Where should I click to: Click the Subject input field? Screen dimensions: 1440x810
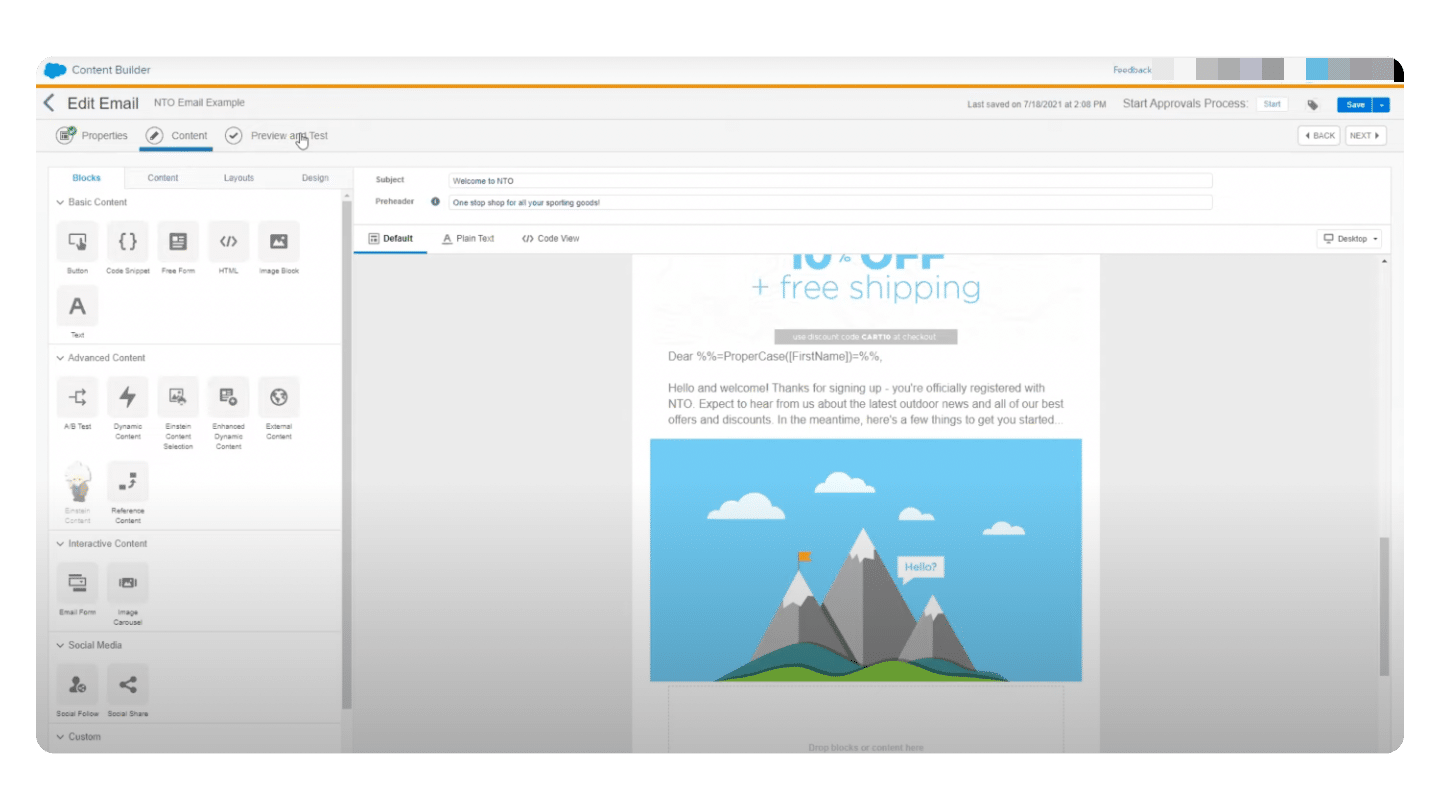click(x=830, y=181)
